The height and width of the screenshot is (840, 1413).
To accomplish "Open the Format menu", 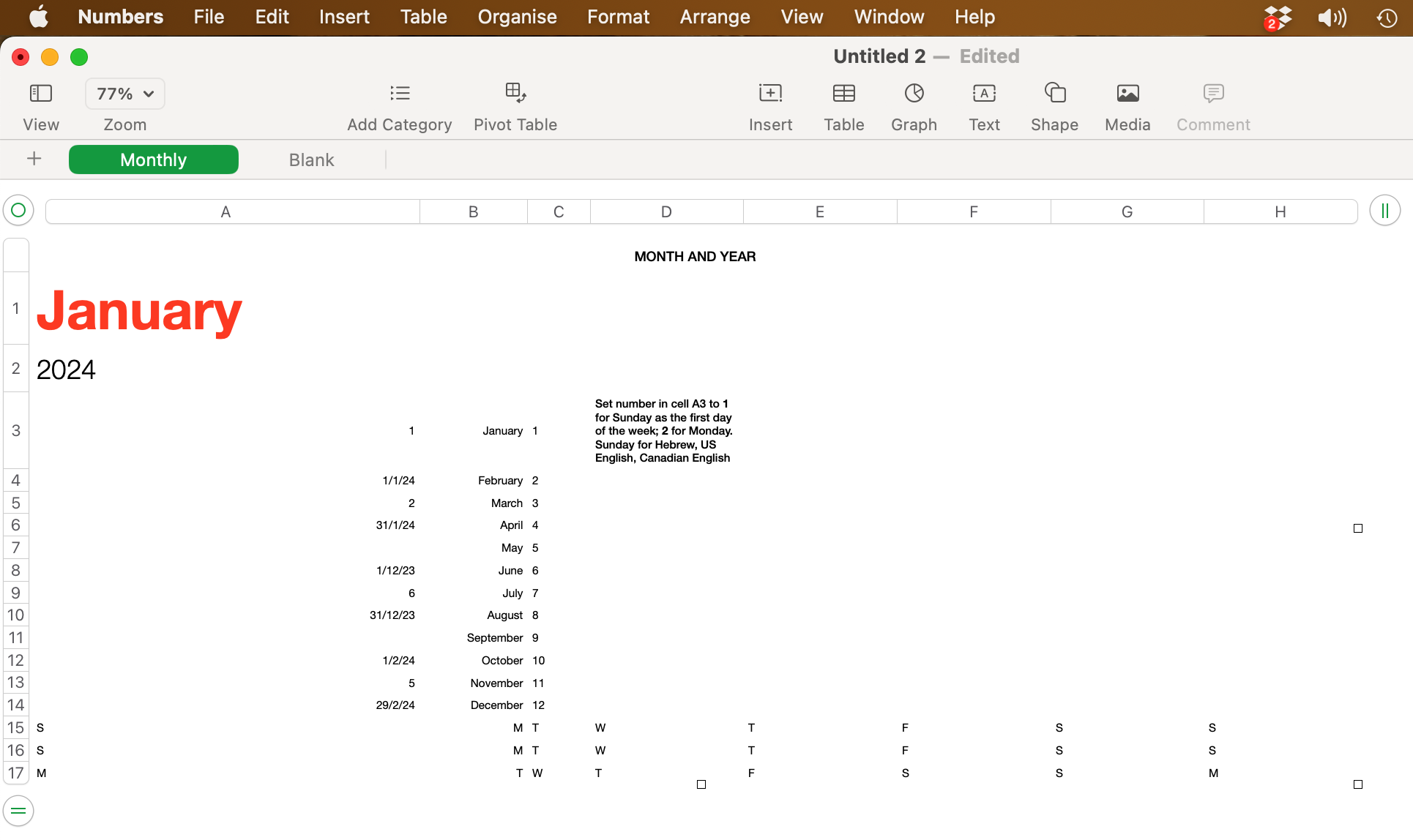I will tap(617, 16).
